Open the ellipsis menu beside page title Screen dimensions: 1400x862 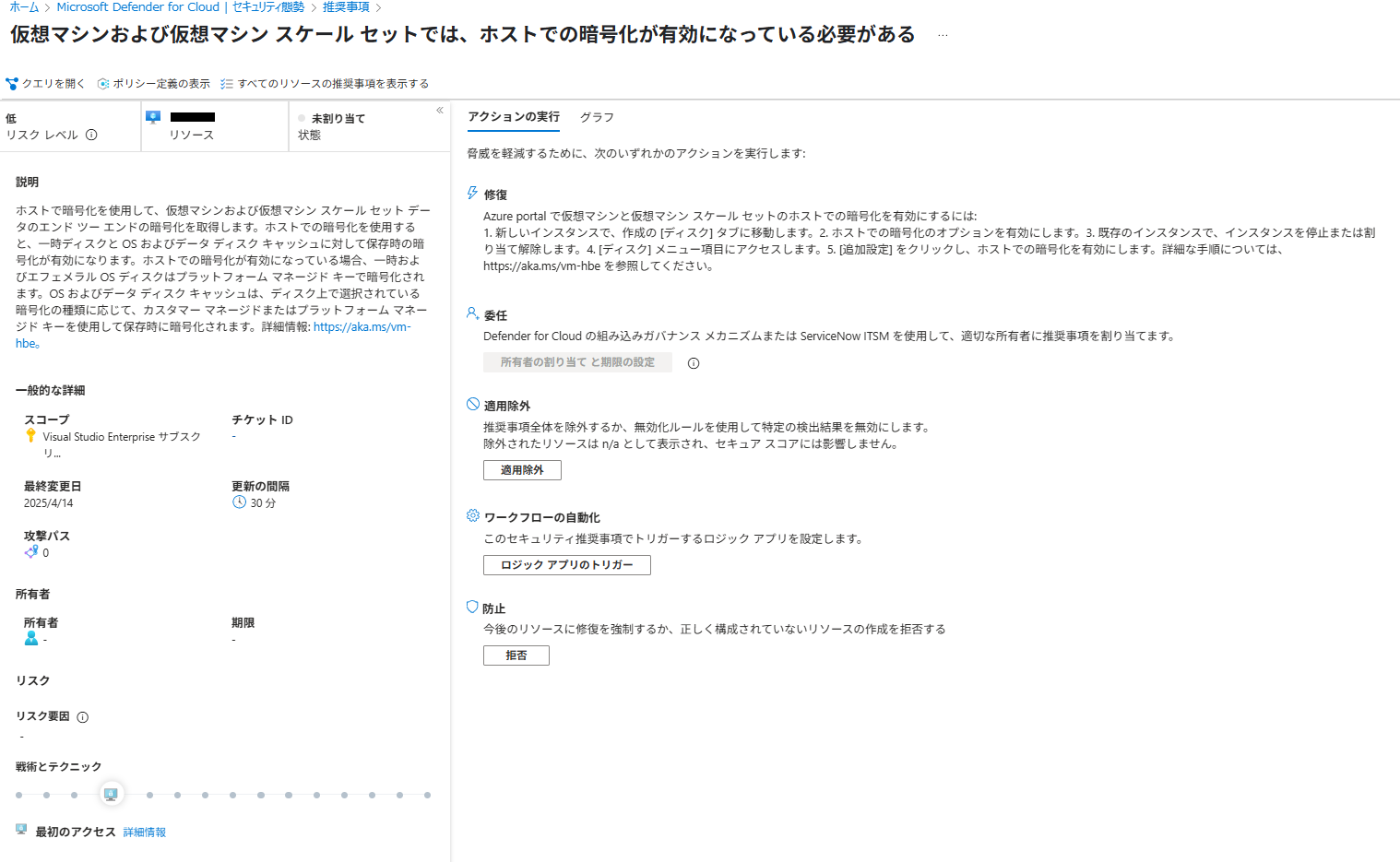942,35
